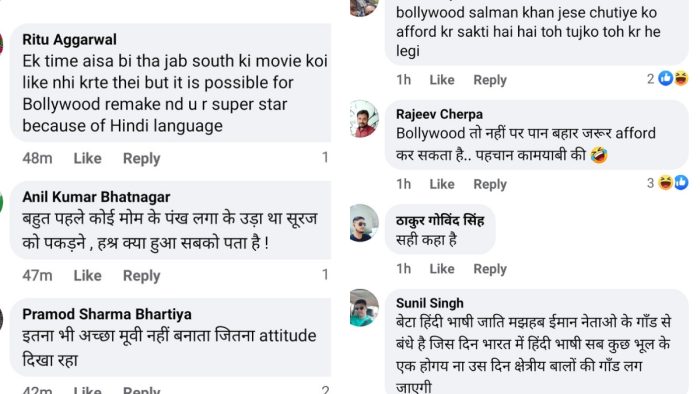Reply to Ritu Aggarwal's comment
The width and height of the screenshot is (700, 394).
pos(142,158)
